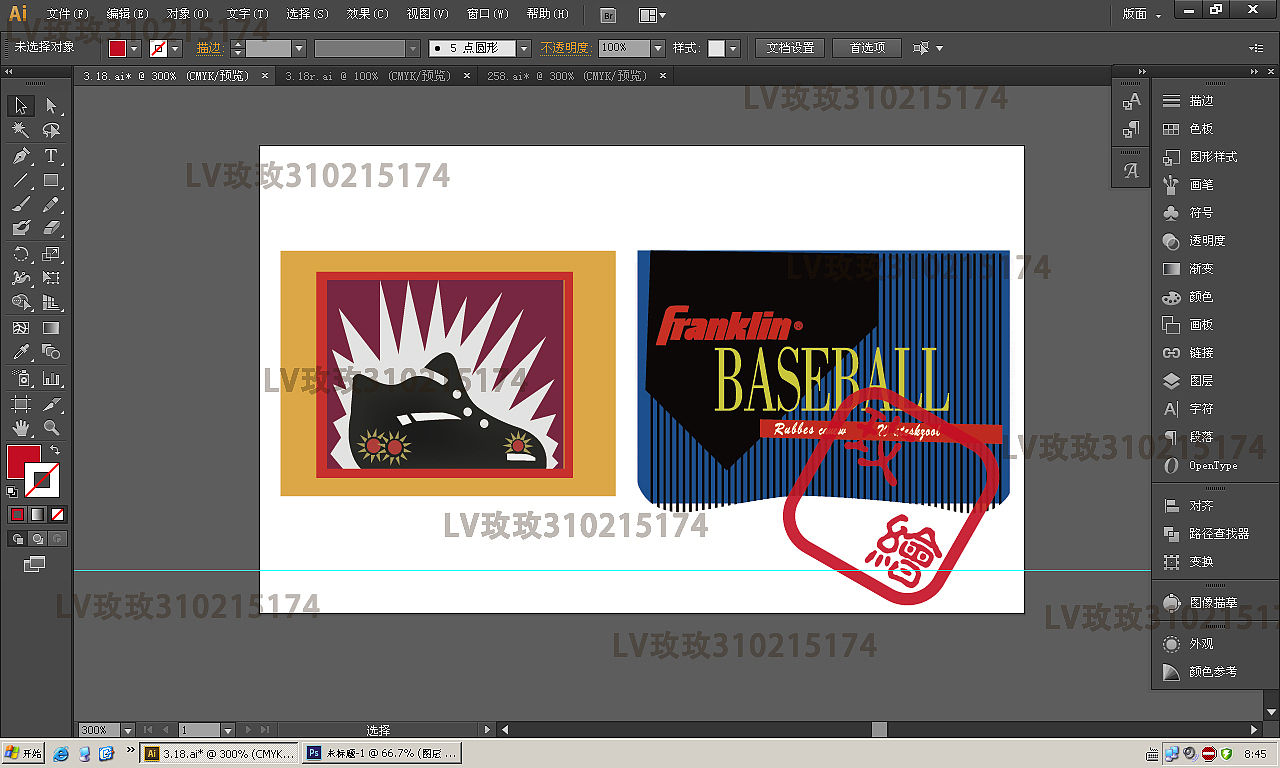Select the Rectangle tool

[51, 181]
